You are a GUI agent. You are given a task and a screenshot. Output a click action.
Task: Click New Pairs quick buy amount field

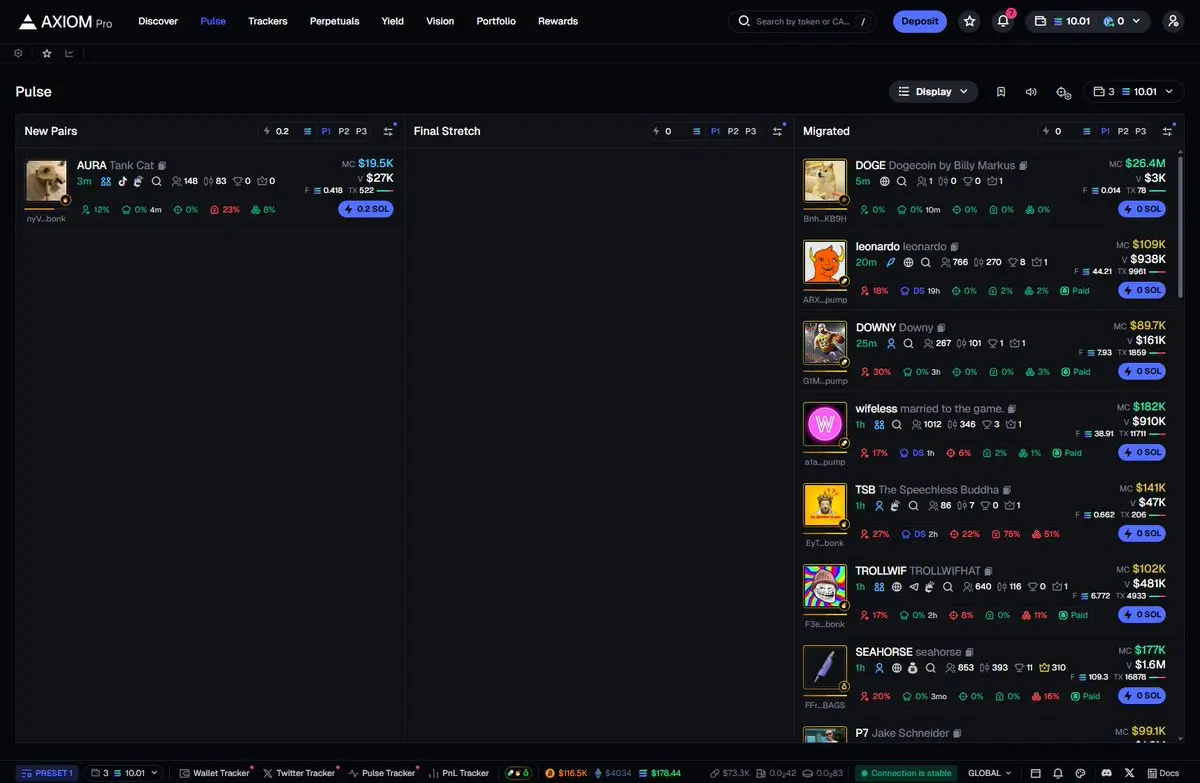(280, 131)
